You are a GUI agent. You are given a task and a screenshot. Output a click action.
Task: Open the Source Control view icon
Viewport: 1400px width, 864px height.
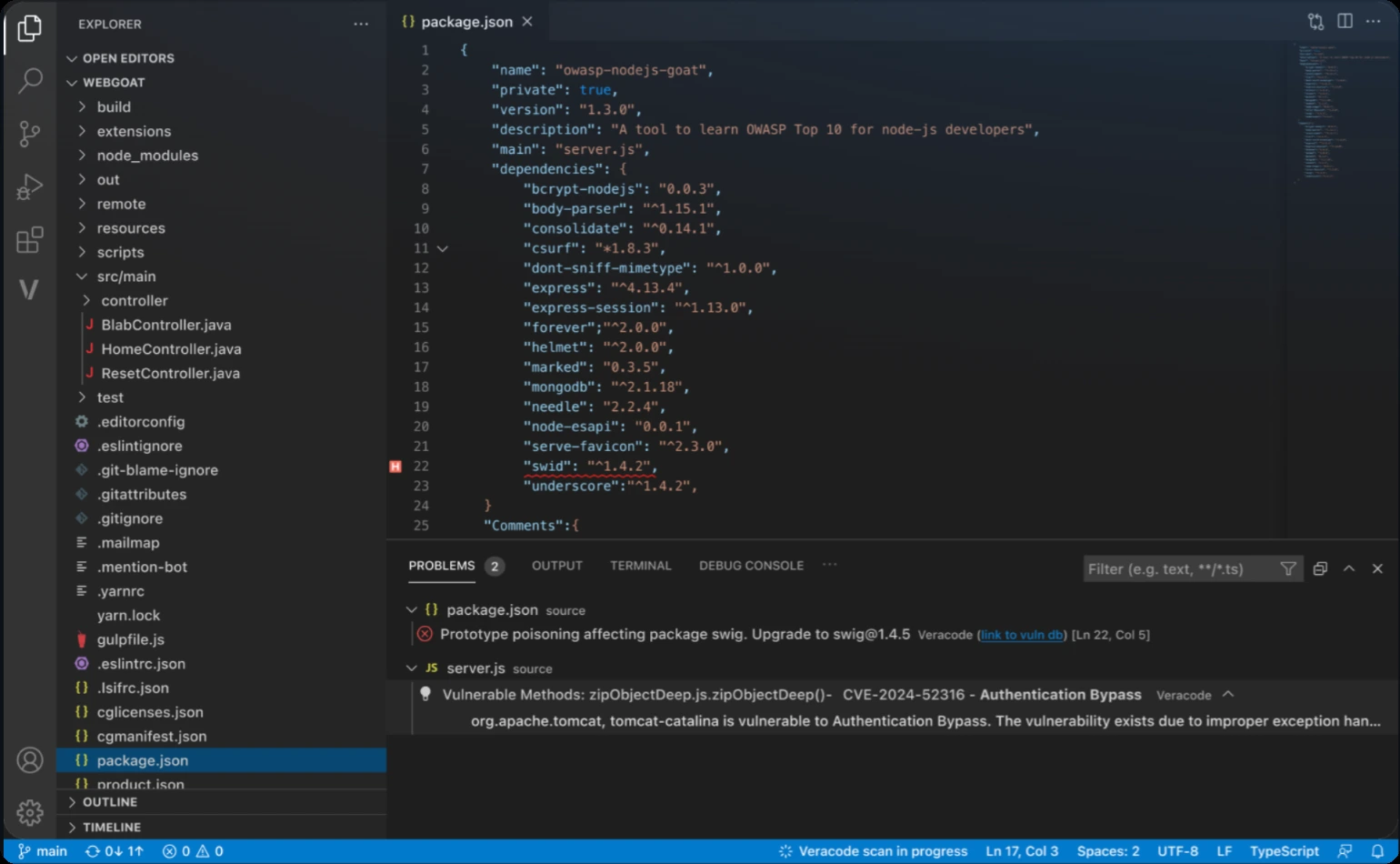[29, 134]
